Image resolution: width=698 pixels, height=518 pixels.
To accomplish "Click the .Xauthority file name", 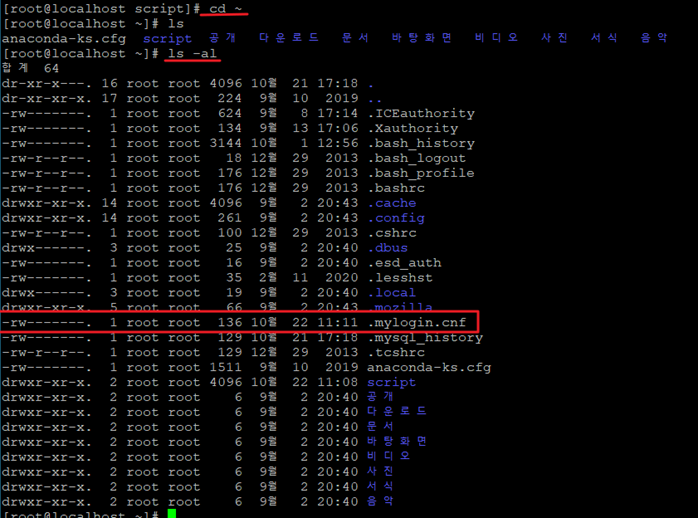I will (x=413, y=129).
